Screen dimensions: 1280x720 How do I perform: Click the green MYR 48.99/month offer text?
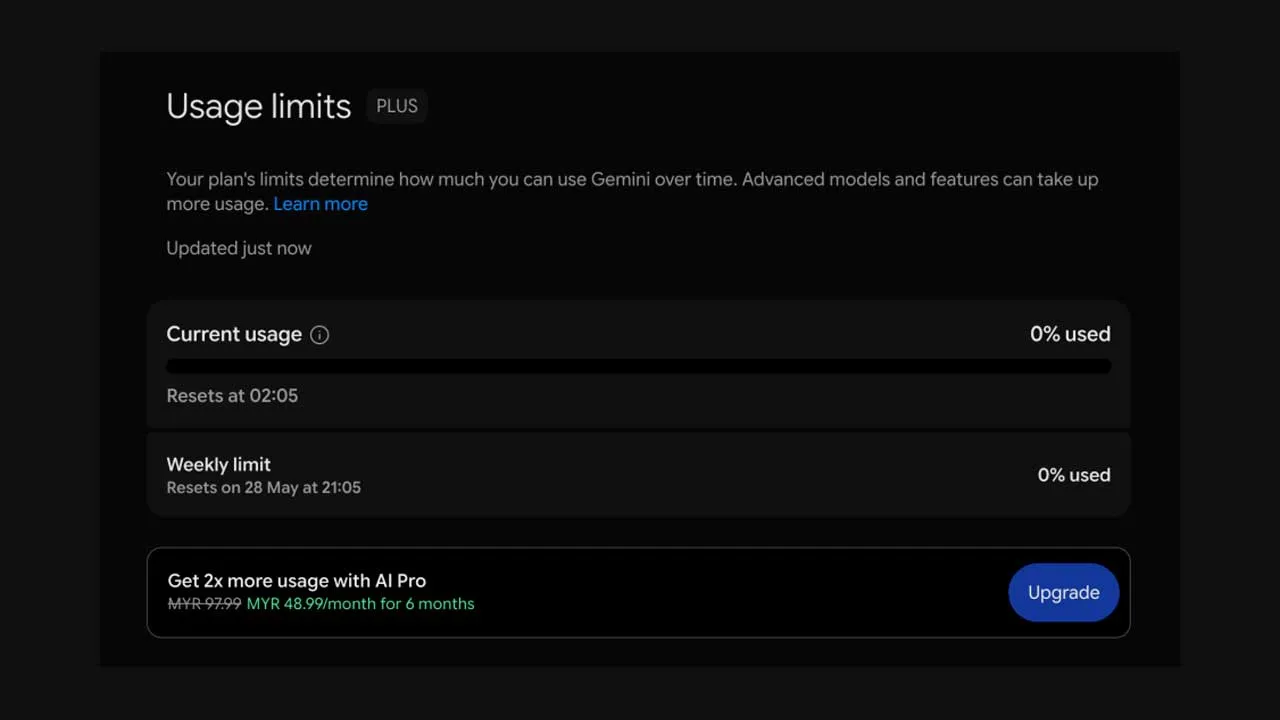pos(360,604)
